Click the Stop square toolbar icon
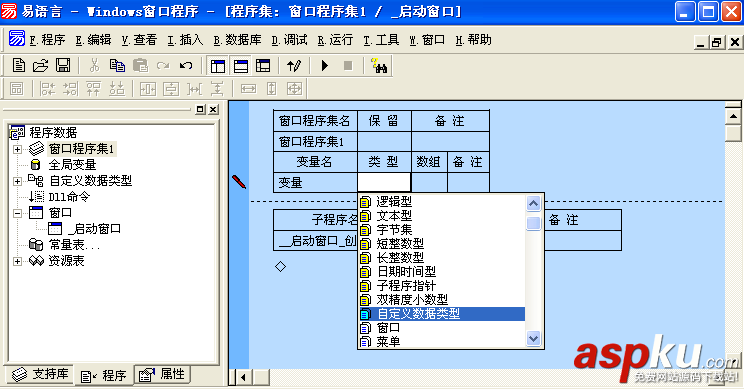This screenshot has width=744, height=389. 348,65
